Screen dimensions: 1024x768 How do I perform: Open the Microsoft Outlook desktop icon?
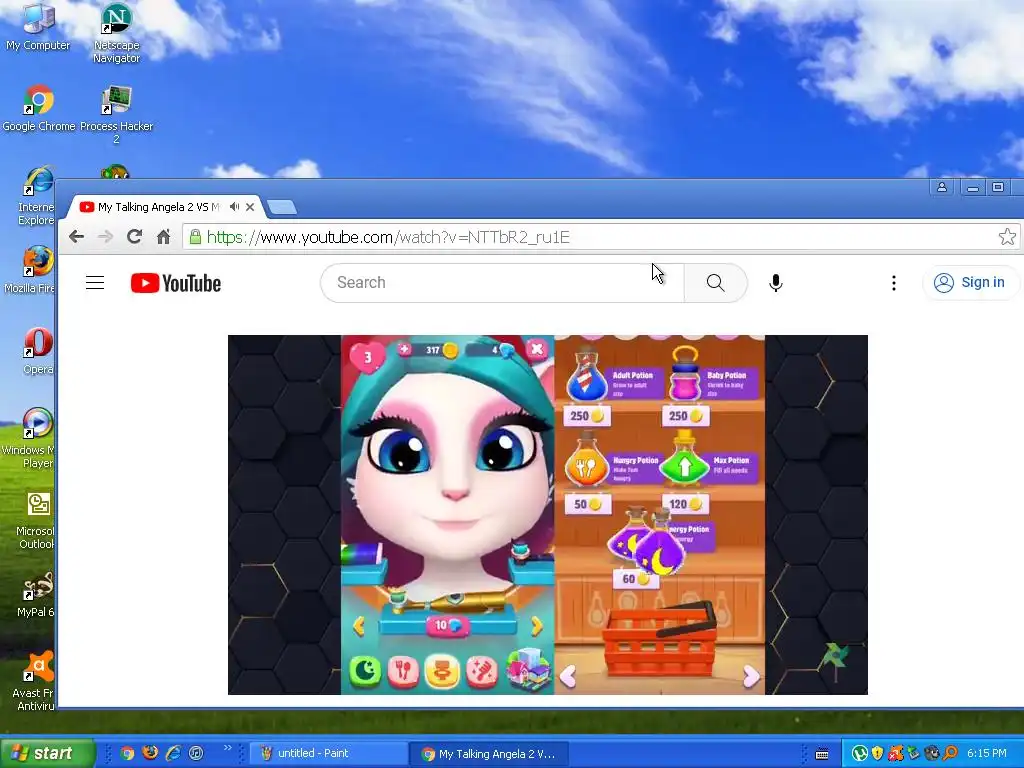click(x=36, y=520)
